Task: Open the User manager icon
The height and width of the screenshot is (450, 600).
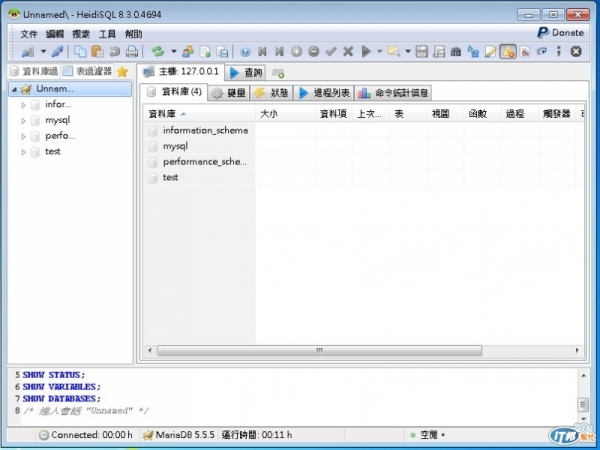Action: click(x=188, y=51)
